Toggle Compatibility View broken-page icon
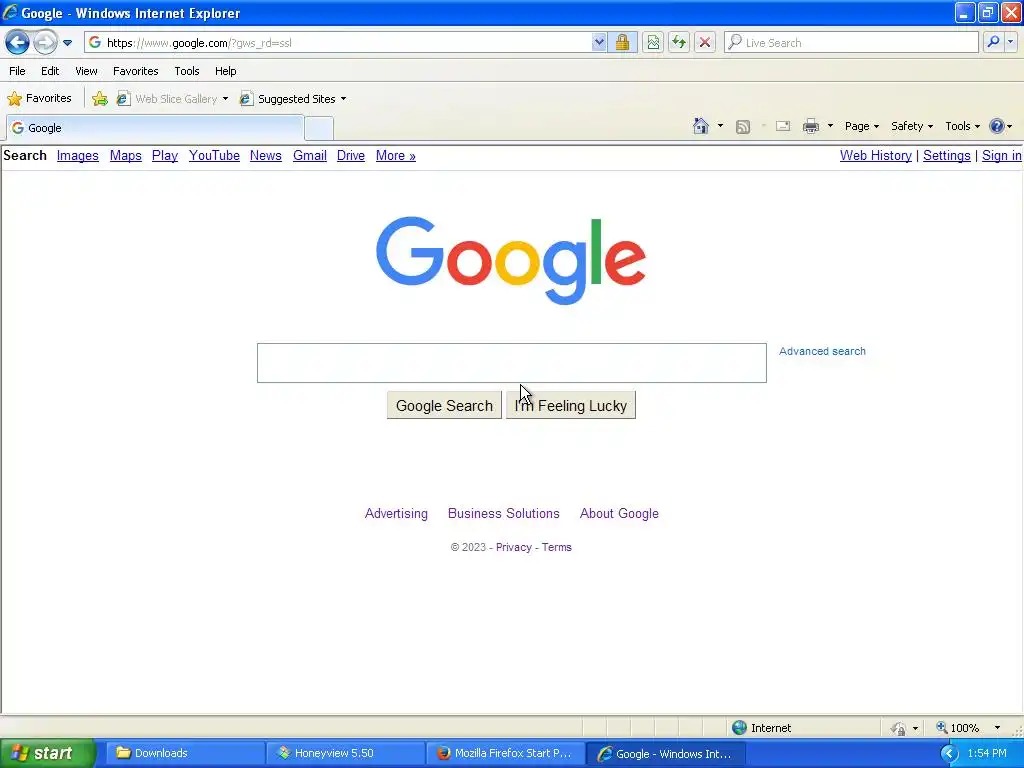This screenshot has height=768, width=1024. [x=653, y=43]
